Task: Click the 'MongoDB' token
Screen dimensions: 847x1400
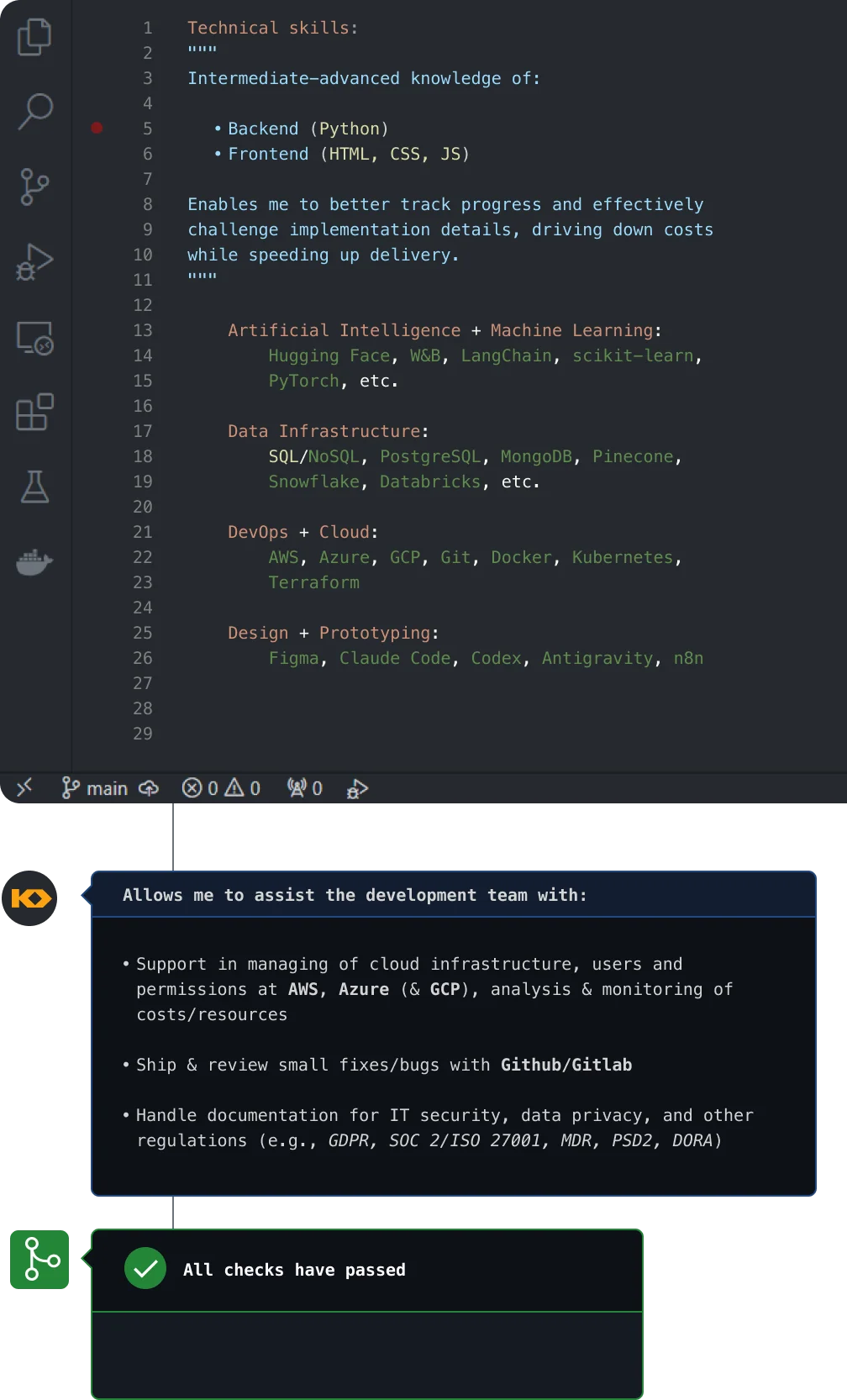Action: pos(536,456)
